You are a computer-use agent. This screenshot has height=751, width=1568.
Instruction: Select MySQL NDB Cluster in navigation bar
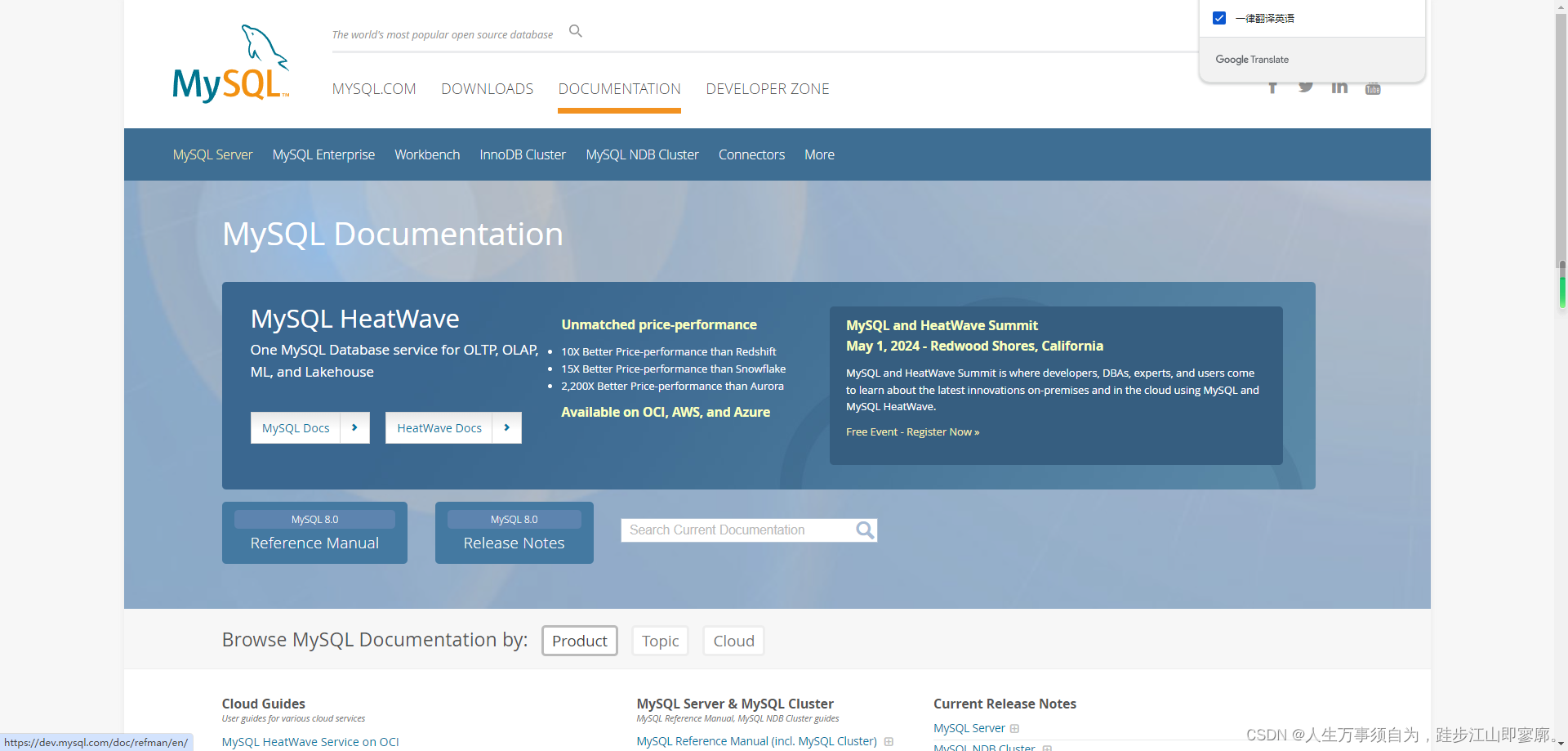point(643,154)
